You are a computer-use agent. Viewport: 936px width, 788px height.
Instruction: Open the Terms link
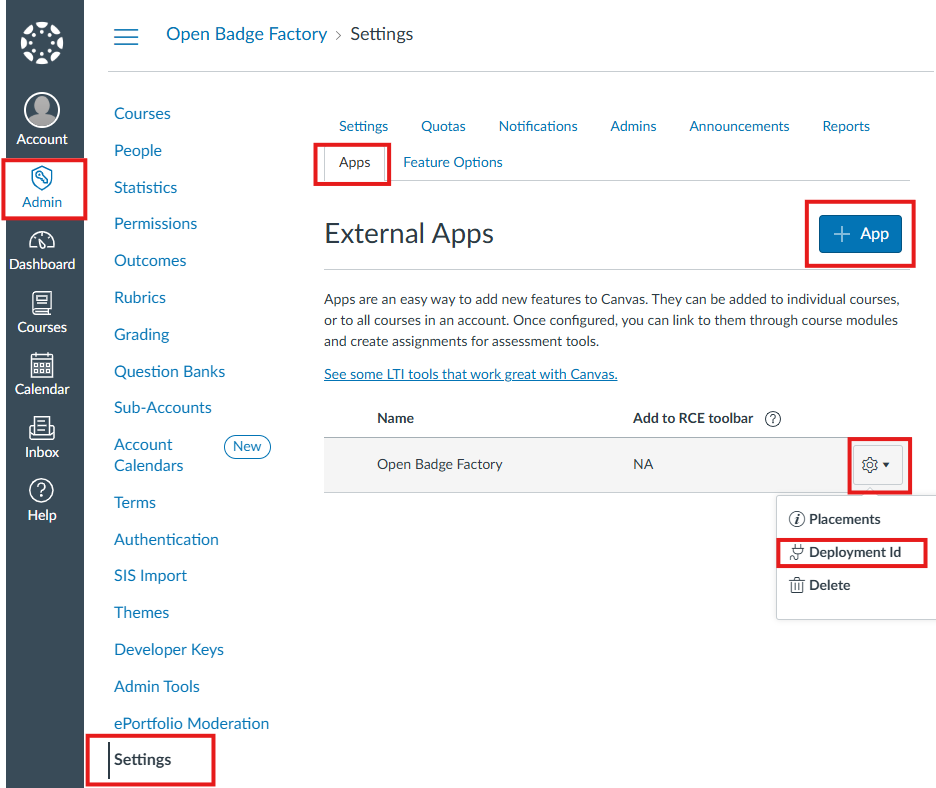135,503
